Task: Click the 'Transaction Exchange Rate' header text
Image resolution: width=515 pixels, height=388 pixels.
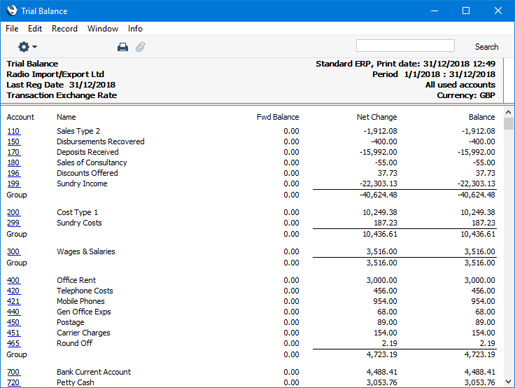Action: click(62, 95)
